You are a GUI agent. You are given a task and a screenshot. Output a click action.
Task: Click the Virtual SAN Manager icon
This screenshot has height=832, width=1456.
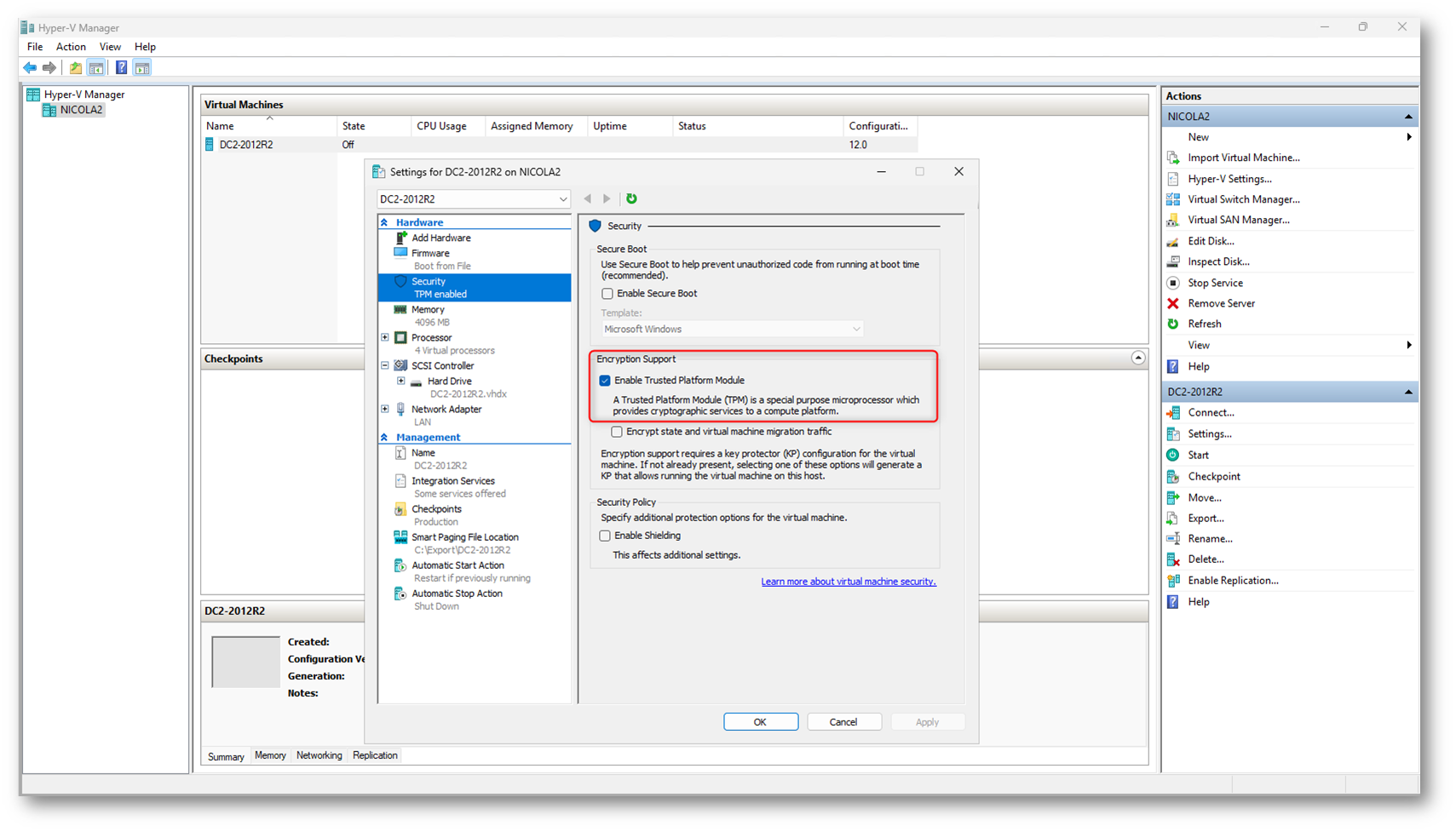tap(1173, 220)
